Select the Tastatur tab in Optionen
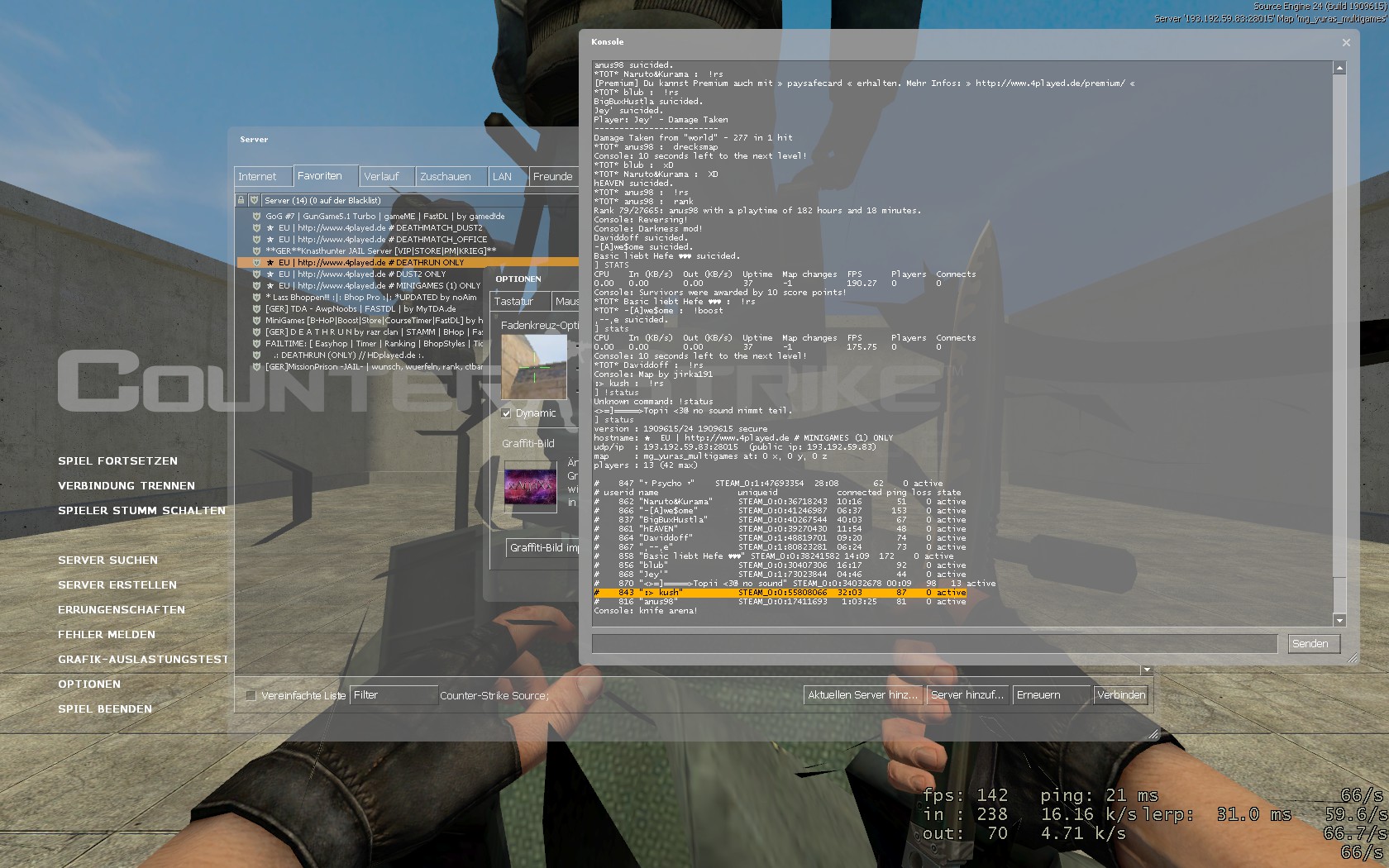This screenshot has width=1389, height=868. click(x=521, y=301)
